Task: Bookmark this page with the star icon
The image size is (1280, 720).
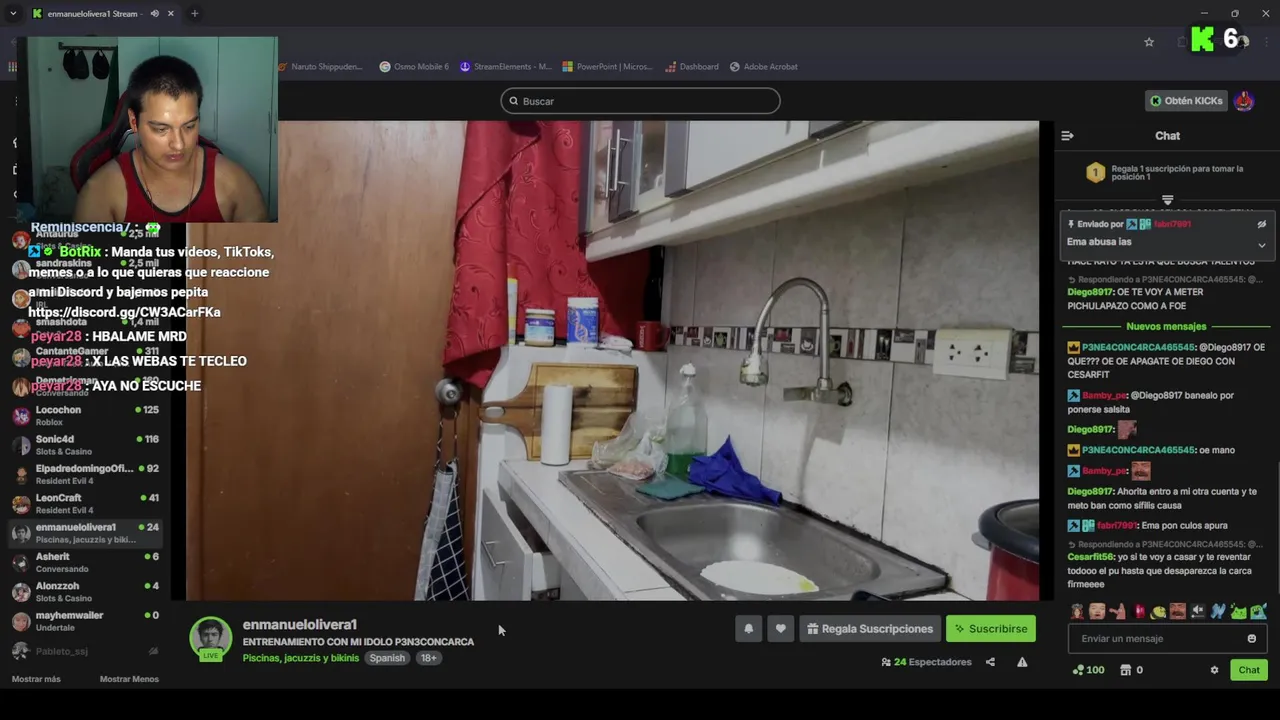Action: click(x=1149, y=42)
